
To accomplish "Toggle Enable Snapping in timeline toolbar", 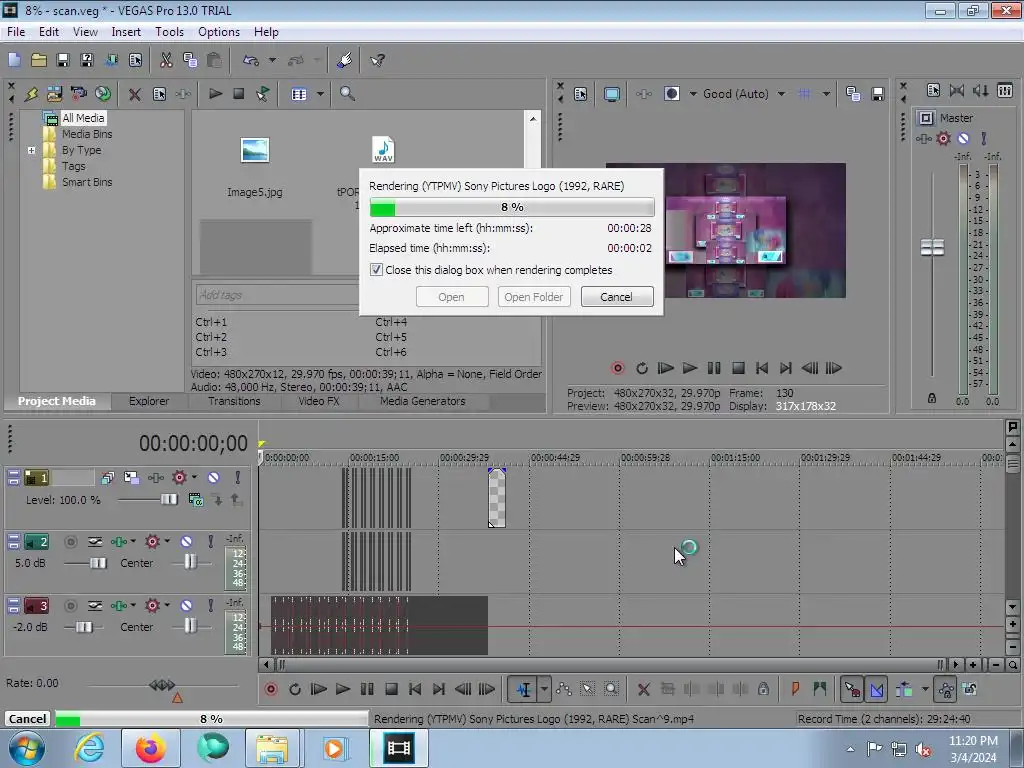I will pos(852,689).
